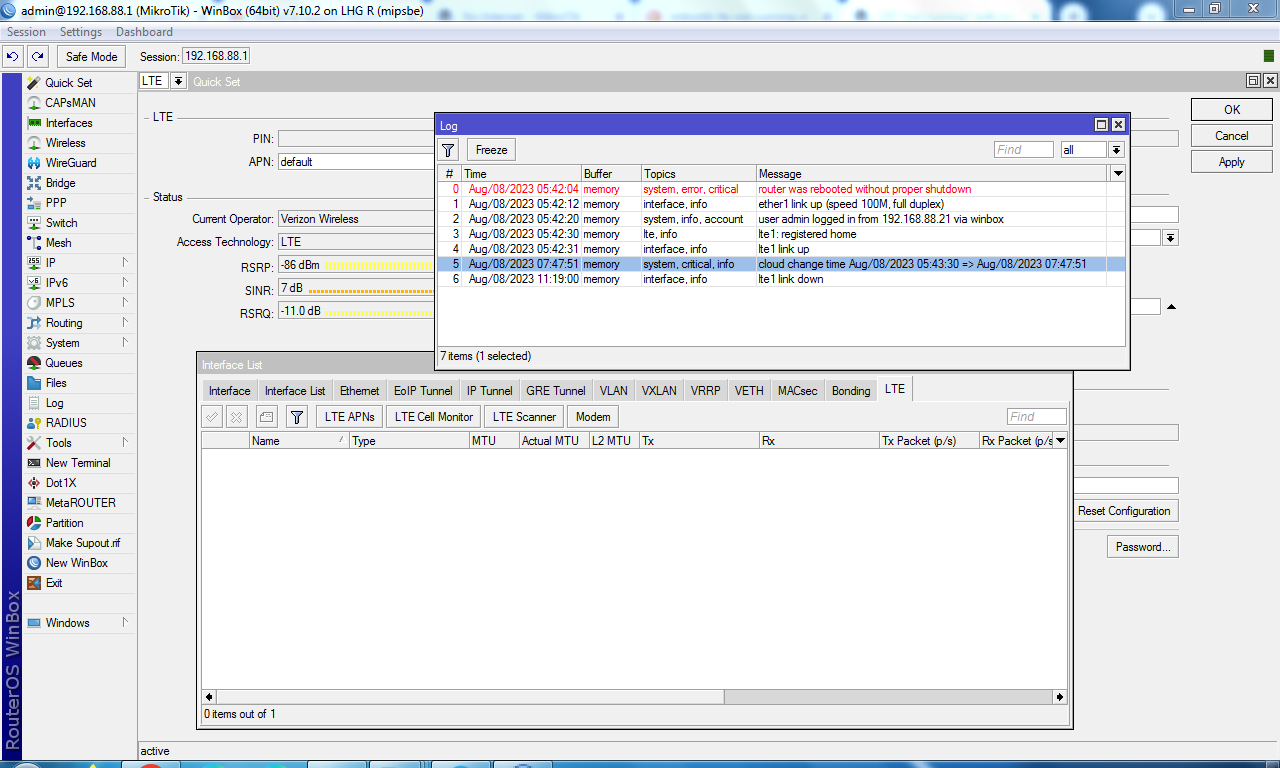This screenshot has height=768, width=1280.
Task: Open the Dashboard menu
Action: tap(144, 32)
